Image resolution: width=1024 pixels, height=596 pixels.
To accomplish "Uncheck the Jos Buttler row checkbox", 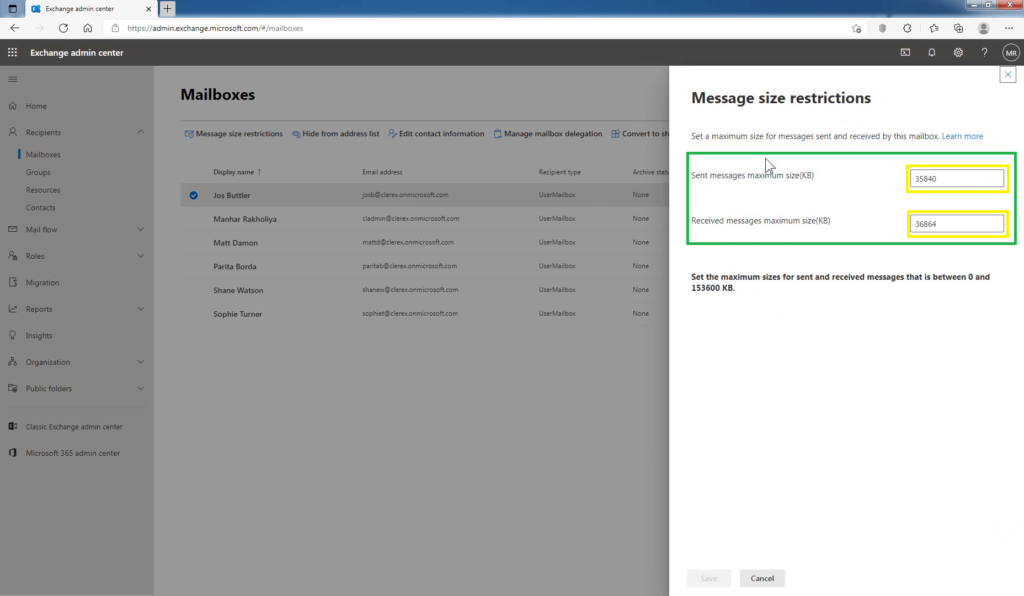I will click(193, 195).
